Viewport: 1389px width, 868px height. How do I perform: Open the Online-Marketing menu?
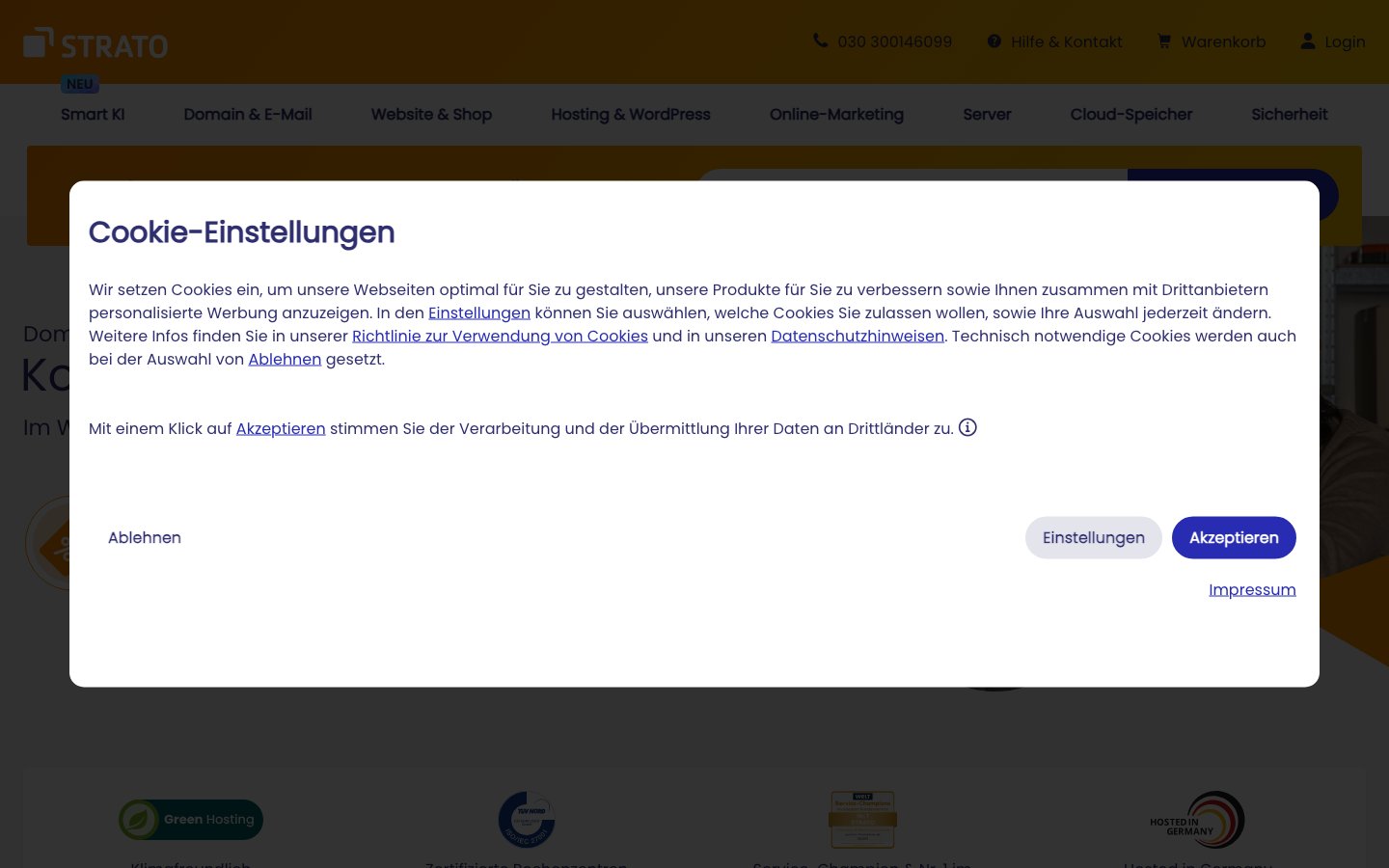pyautogui.click(x=836, y=114)
